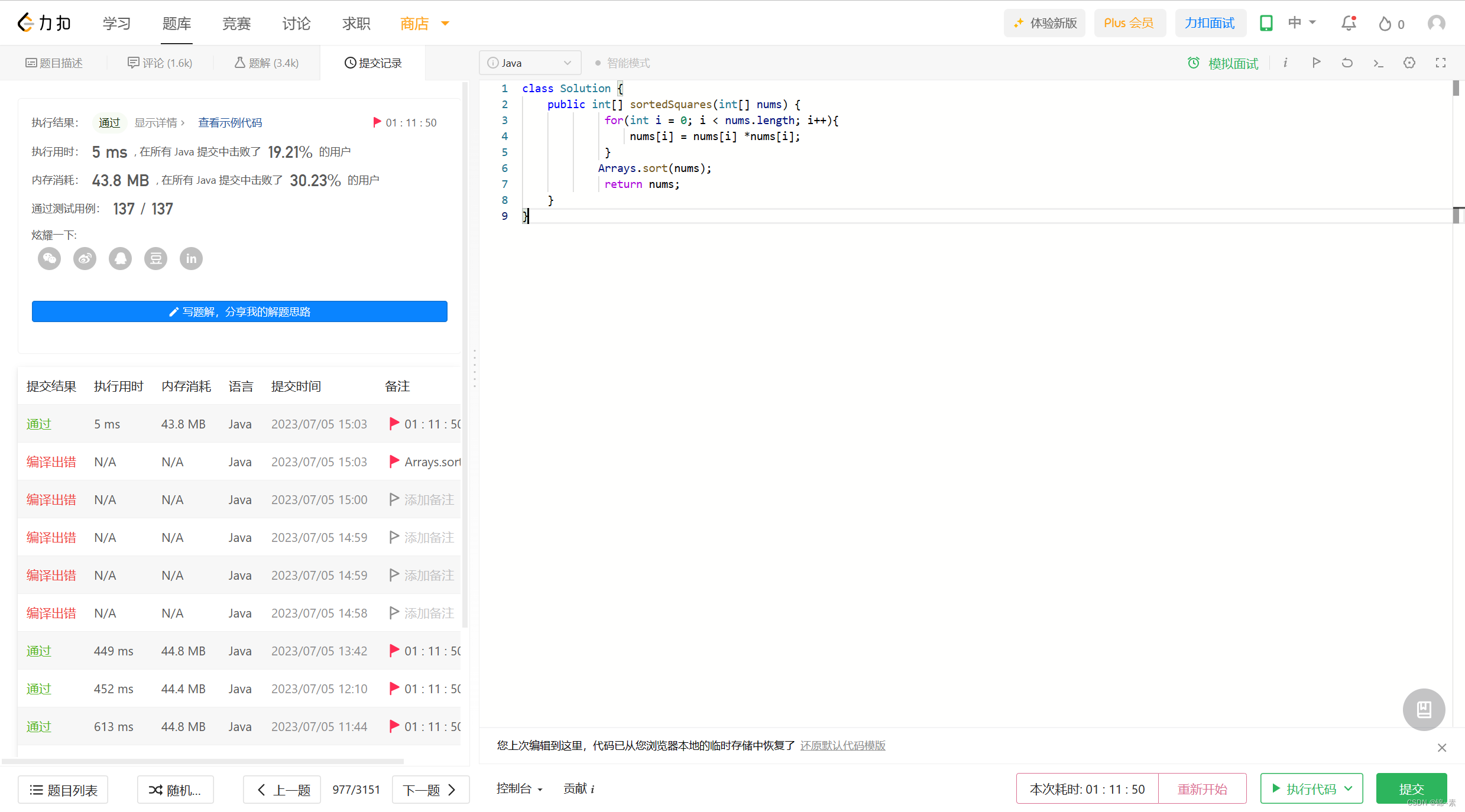Click the streak flame icon
Image resolution: width=1465 pixels, height=812 pixels.
point(1385,24)
